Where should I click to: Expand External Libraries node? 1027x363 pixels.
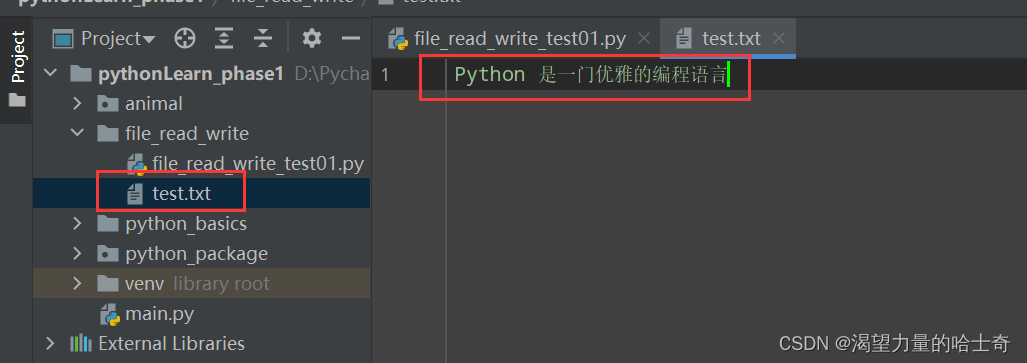[x=50, y=343]
